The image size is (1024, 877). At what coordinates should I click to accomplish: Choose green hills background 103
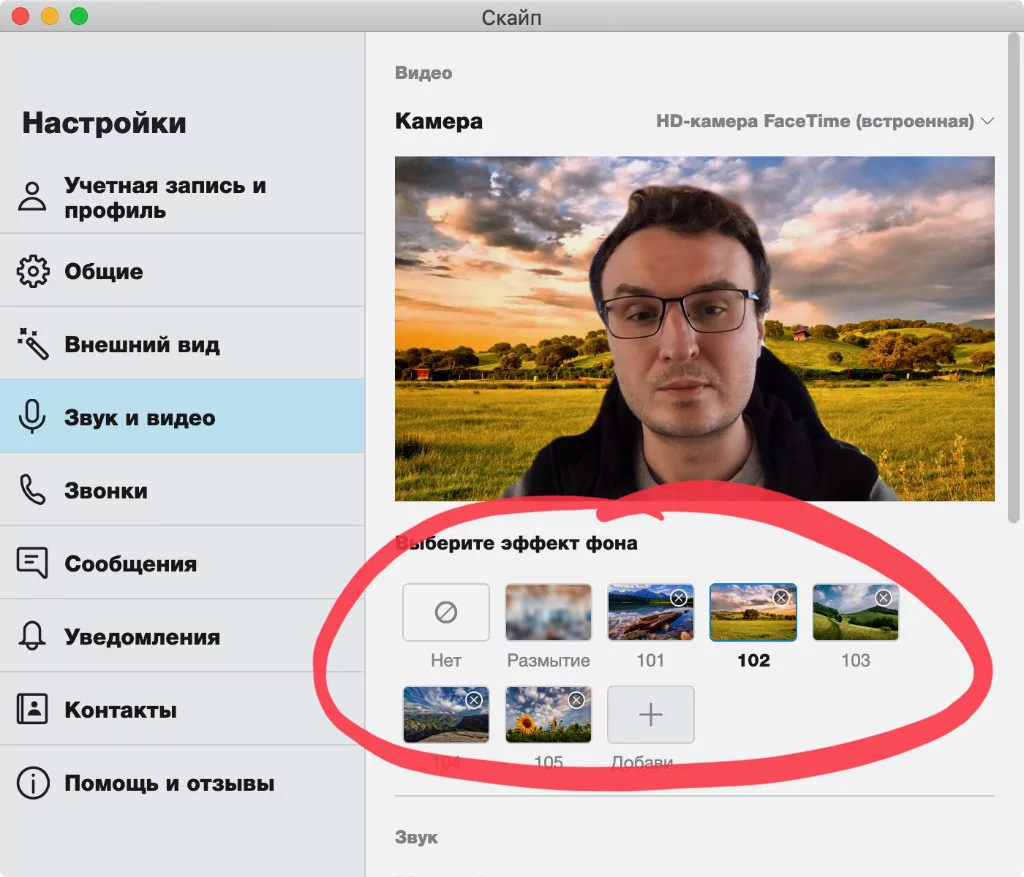pyautogui.click(x=856, y=612)
